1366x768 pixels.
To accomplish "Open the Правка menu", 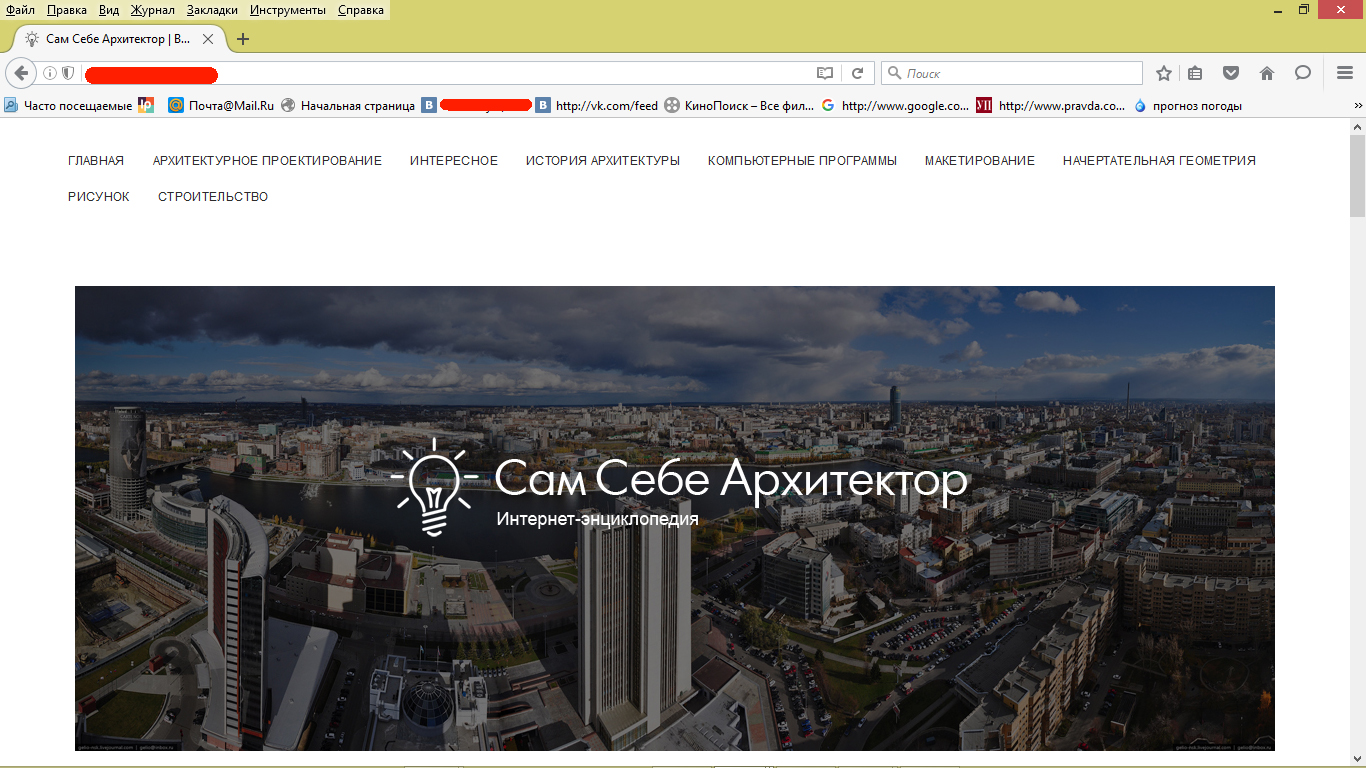I will (67, 10).
